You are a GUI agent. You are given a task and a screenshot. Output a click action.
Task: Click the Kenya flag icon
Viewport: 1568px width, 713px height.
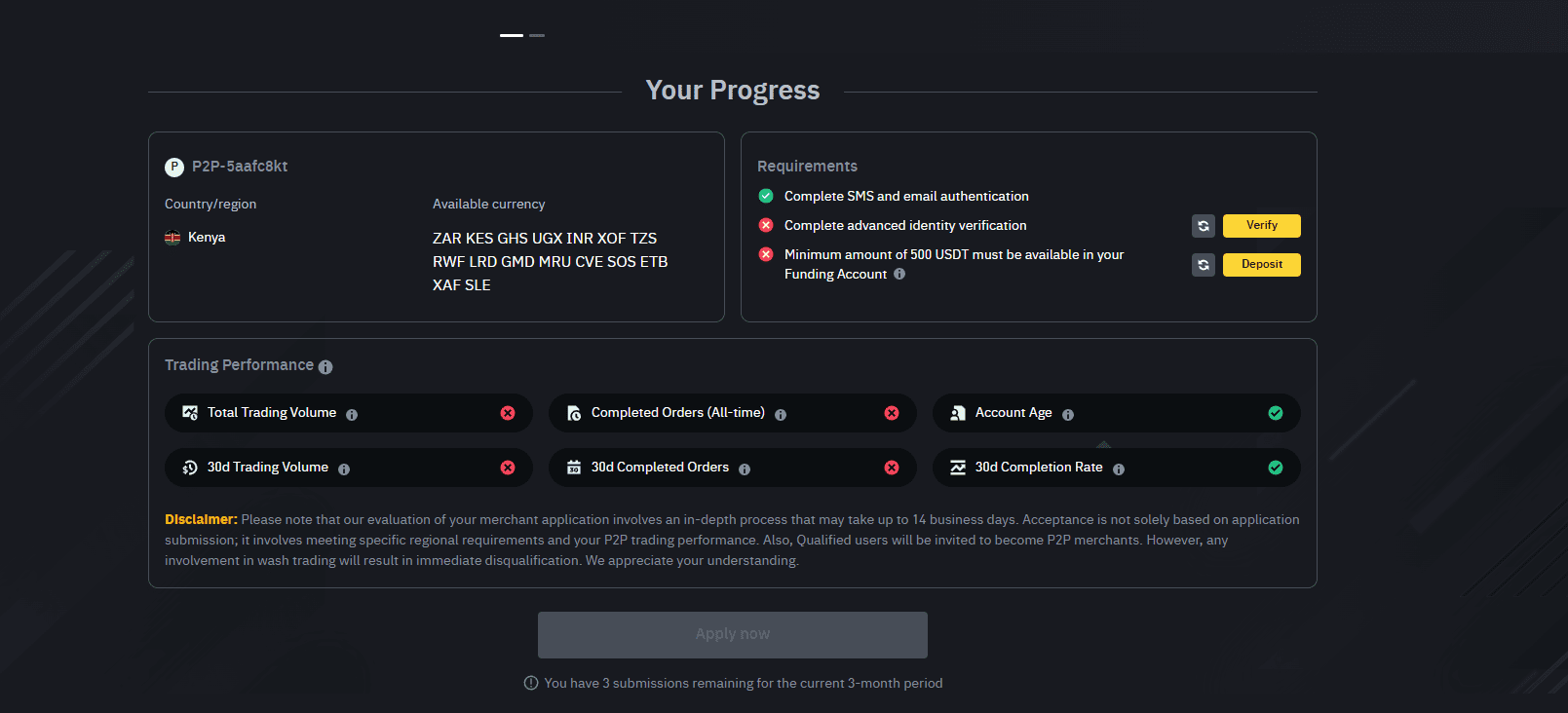172,238
